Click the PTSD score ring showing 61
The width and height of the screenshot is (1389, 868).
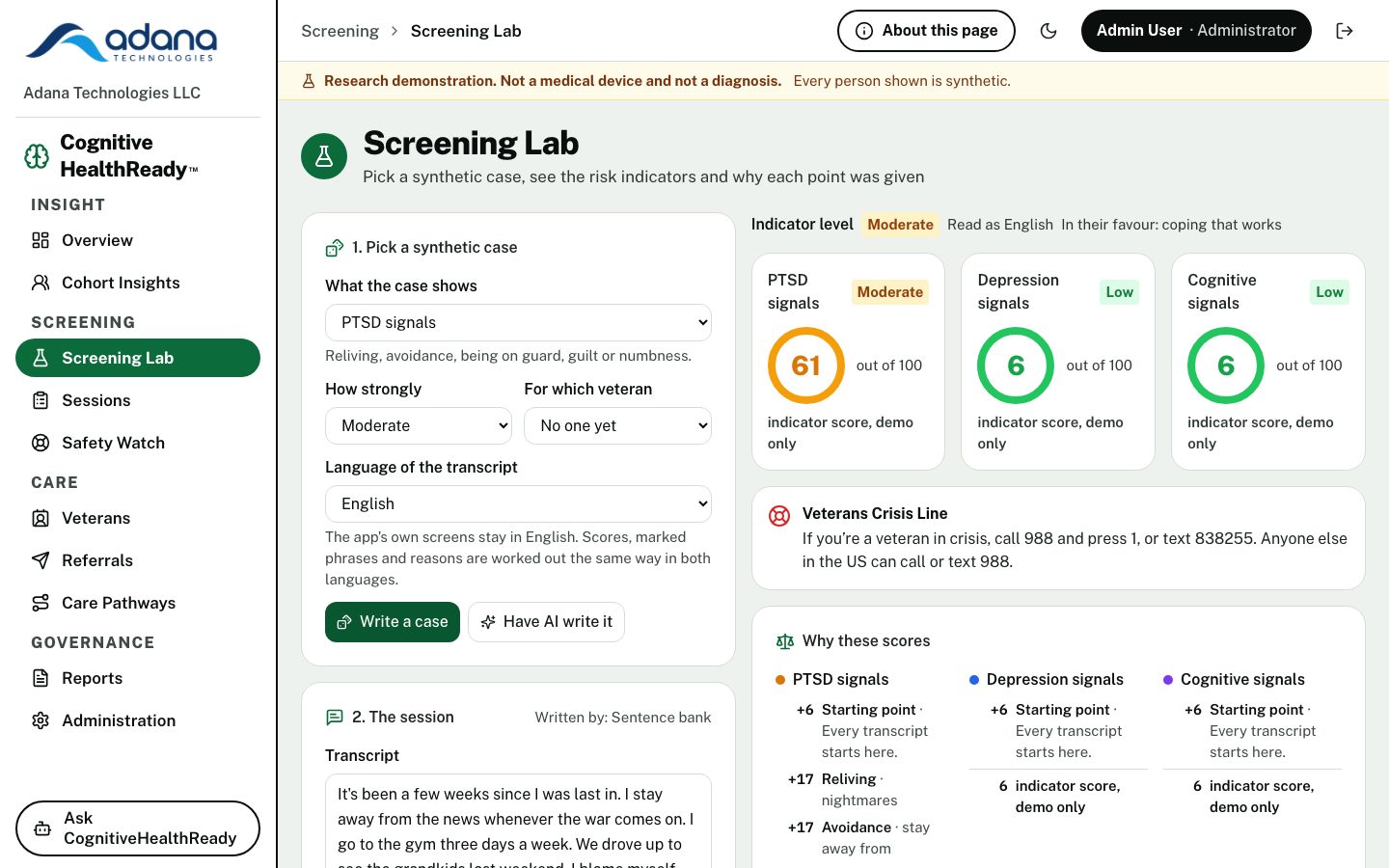point(805,366)
